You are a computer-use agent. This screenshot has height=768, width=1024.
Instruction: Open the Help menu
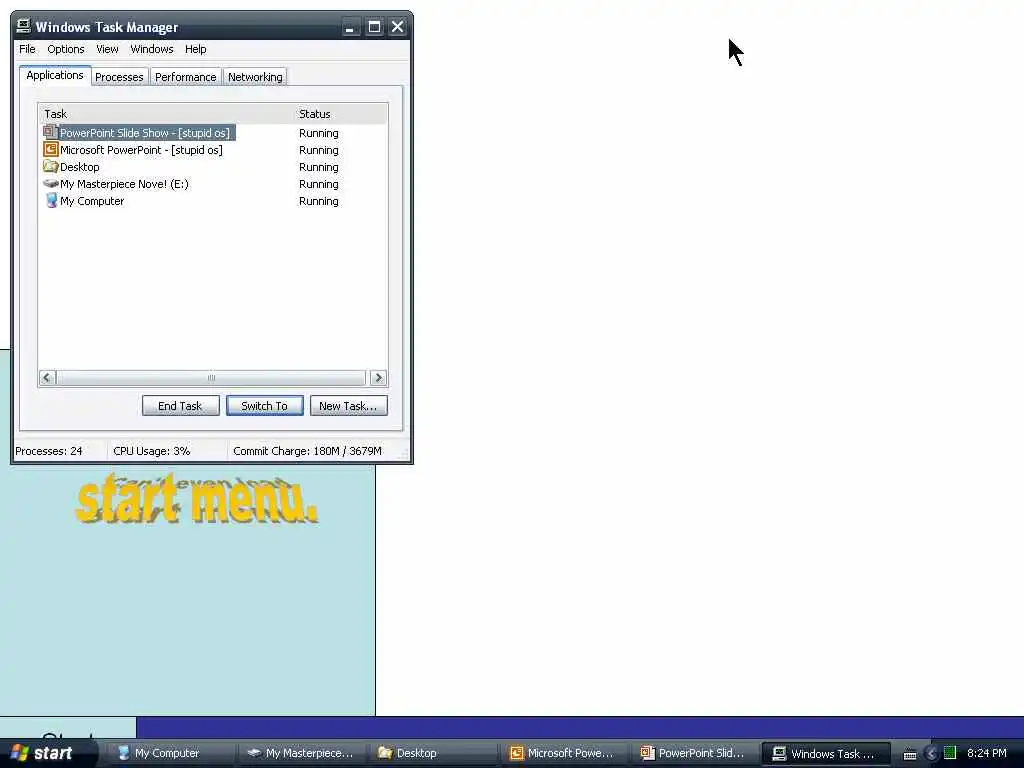195,49
